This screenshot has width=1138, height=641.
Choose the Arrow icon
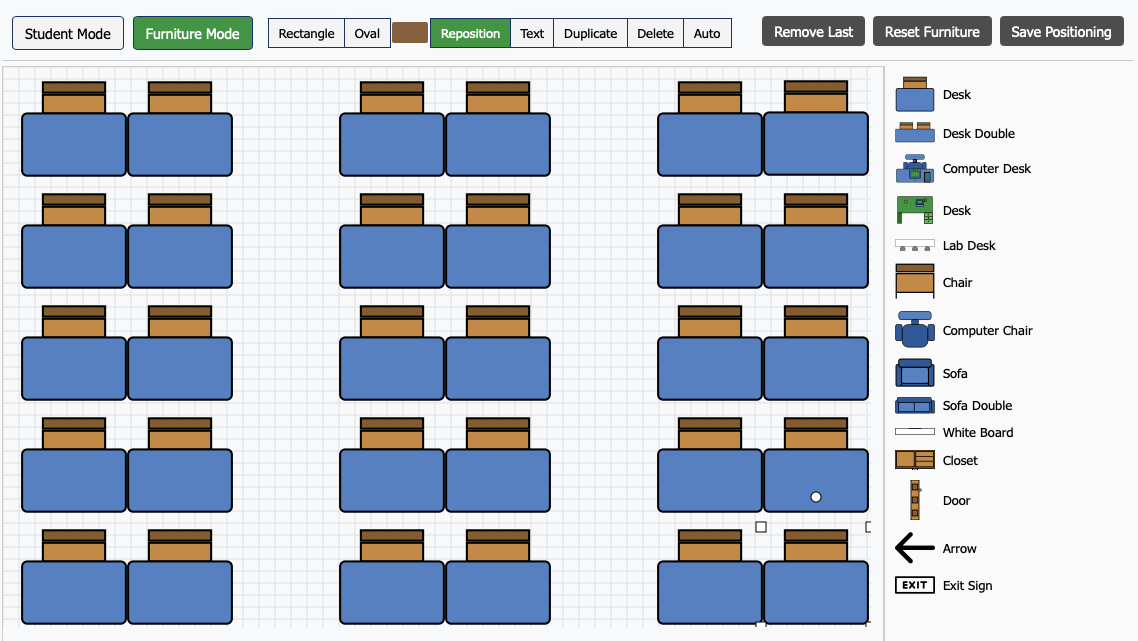[x=914, y=548]
